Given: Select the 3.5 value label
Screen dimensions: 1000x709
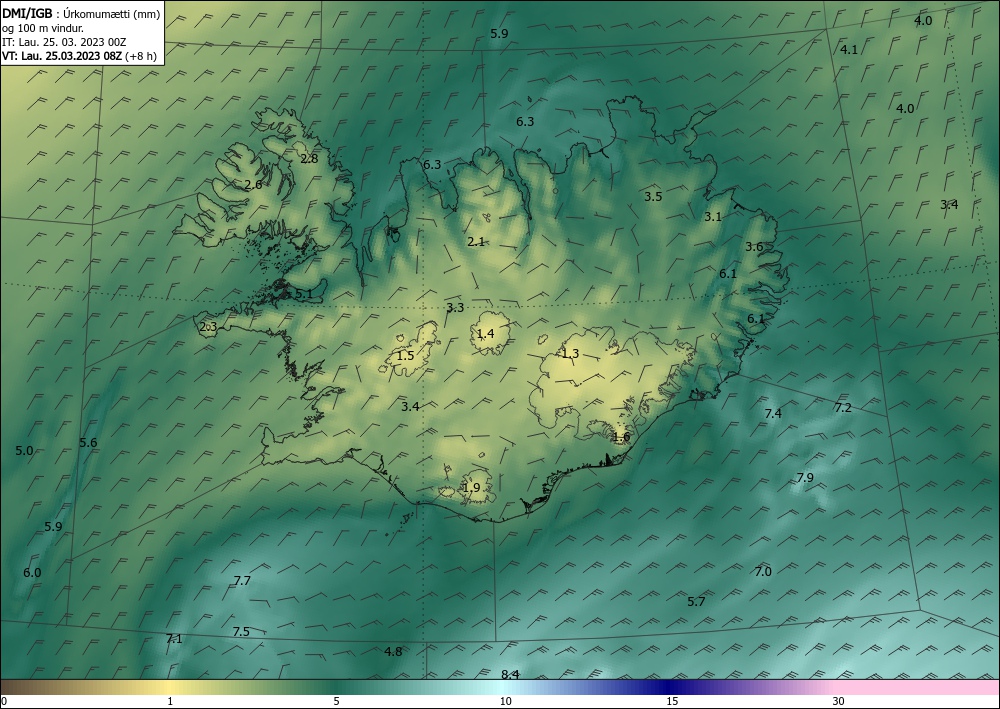Looking at the screenshot, I should point(653,196).
